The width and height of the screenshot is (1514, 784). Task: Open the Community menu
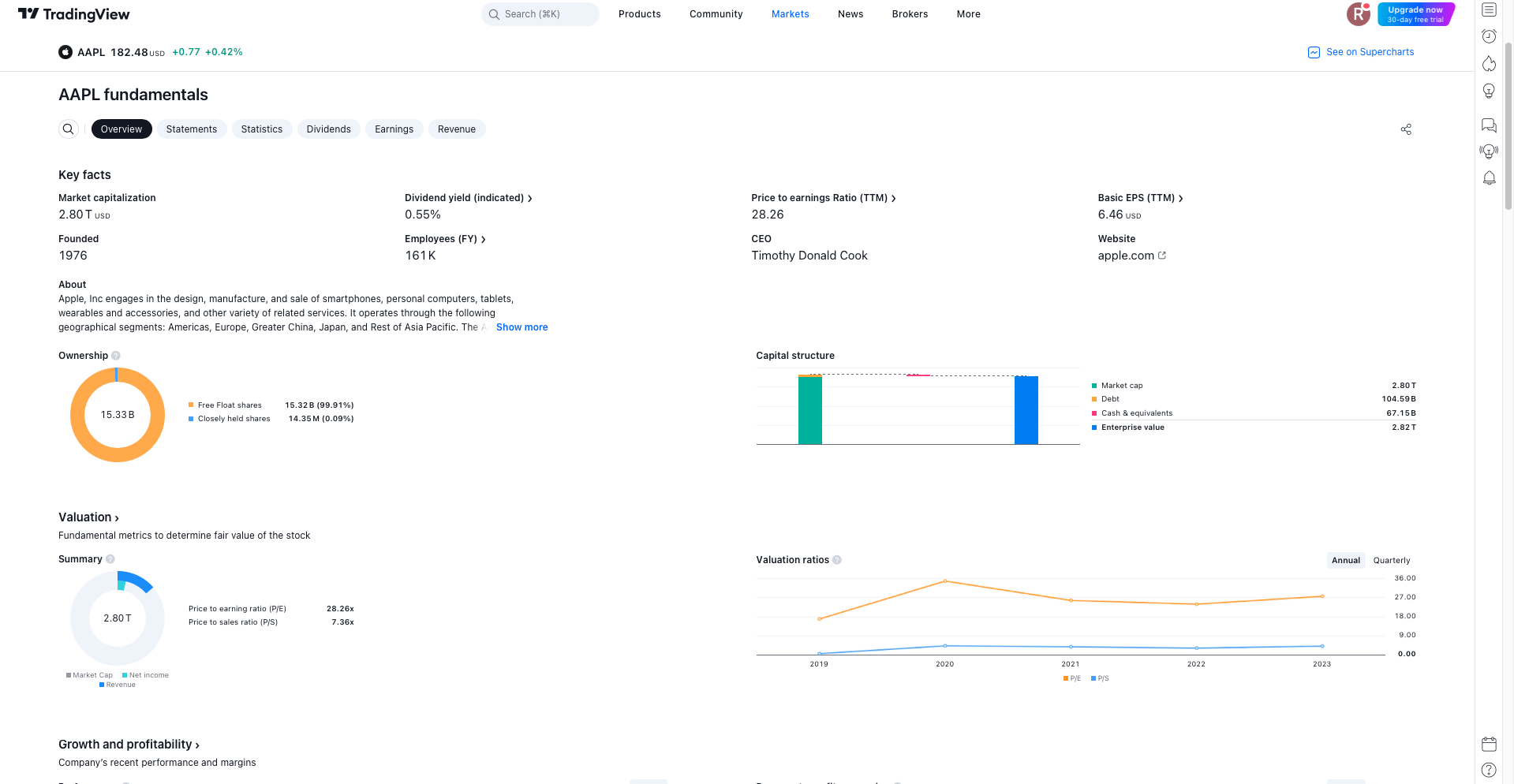[x=716, y=14]
